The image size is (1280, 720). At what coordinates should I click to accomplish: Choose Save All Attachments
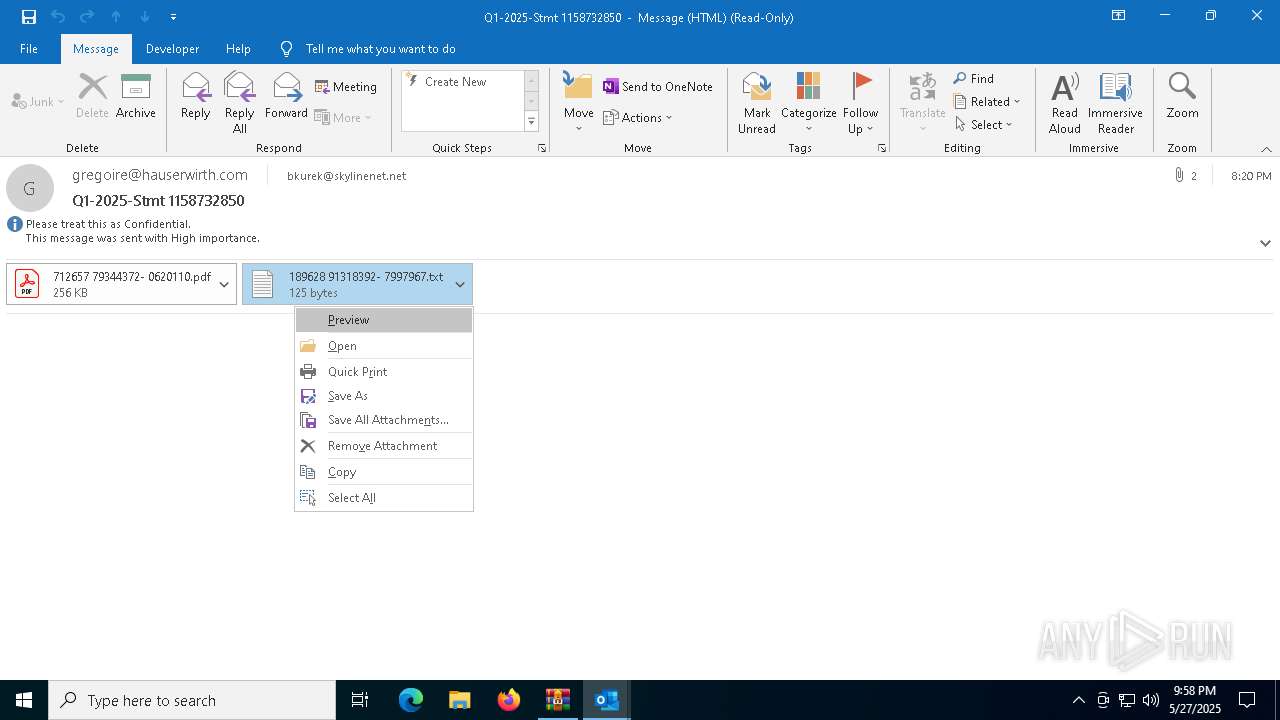pyautogui.click(x=384, y=420)
